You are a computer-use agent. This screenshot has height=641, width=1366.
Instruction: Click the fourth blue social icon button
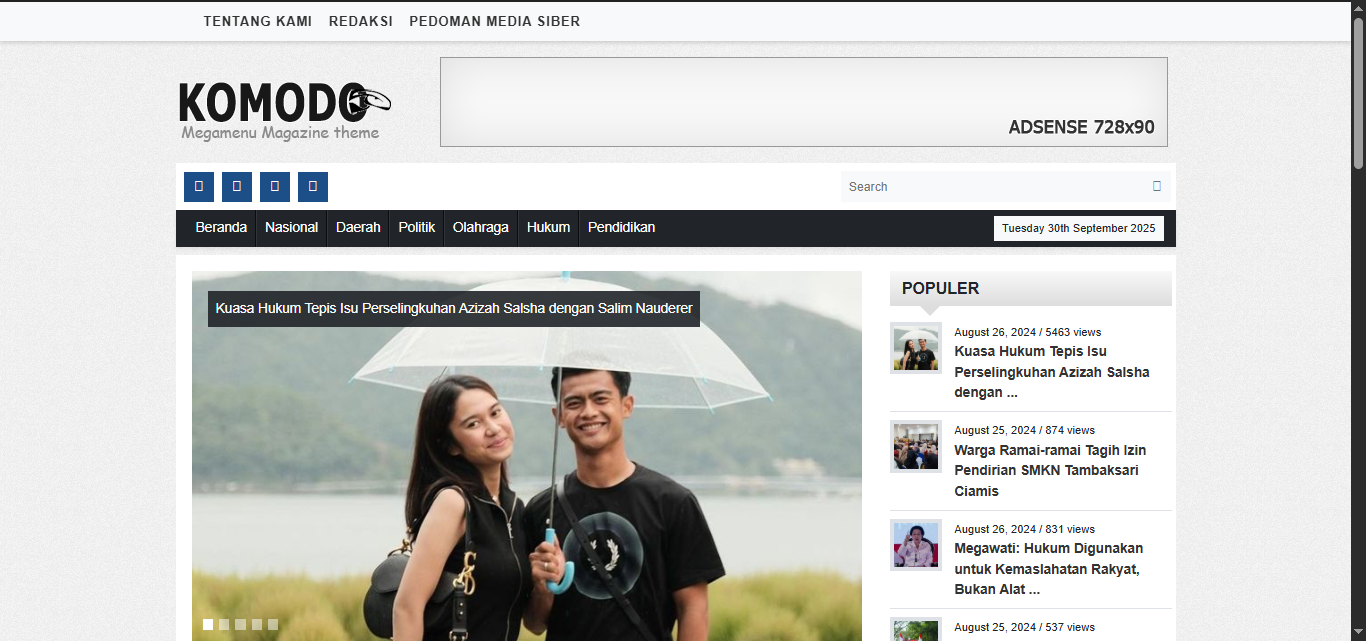[313, 187]
